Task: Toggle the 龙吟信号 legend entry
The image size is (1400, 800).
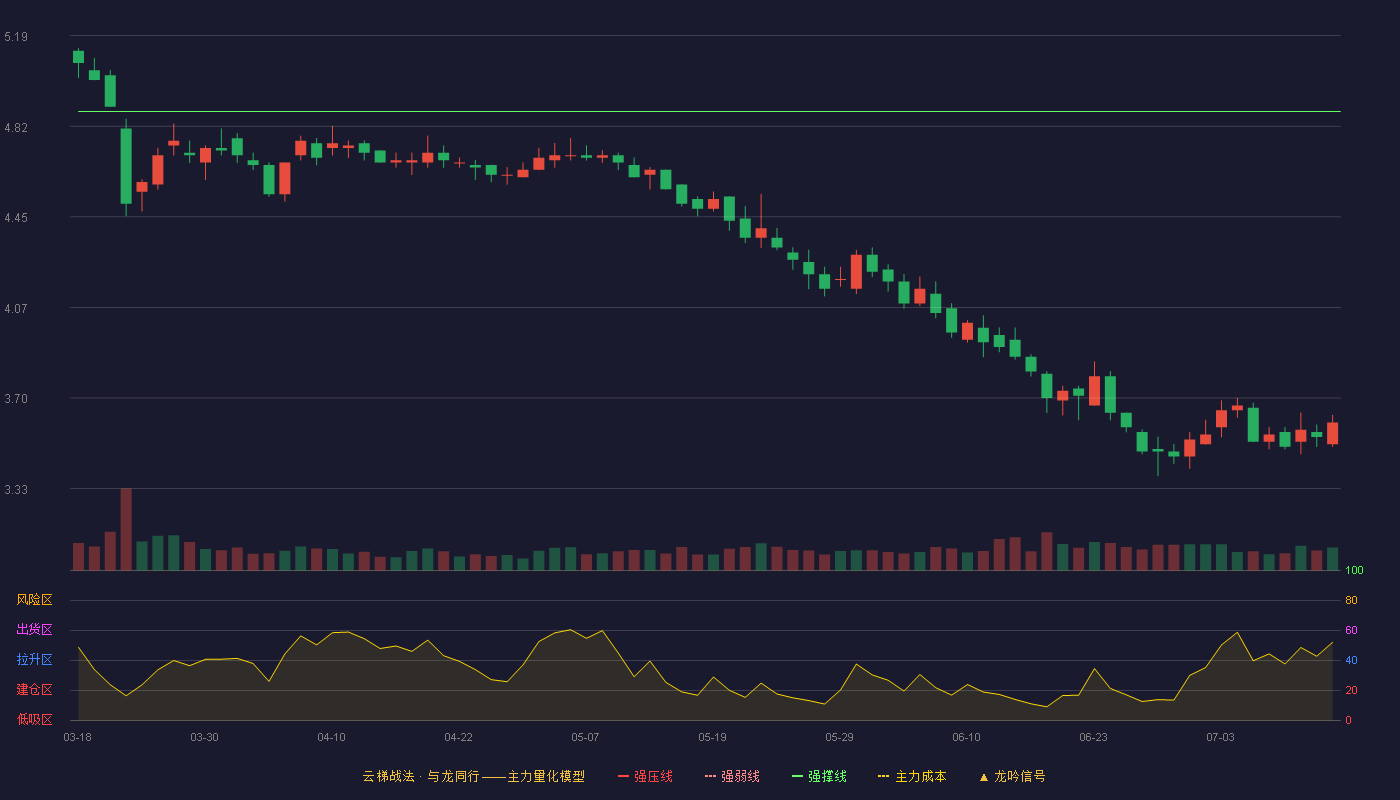Action: coord(1011,776)
